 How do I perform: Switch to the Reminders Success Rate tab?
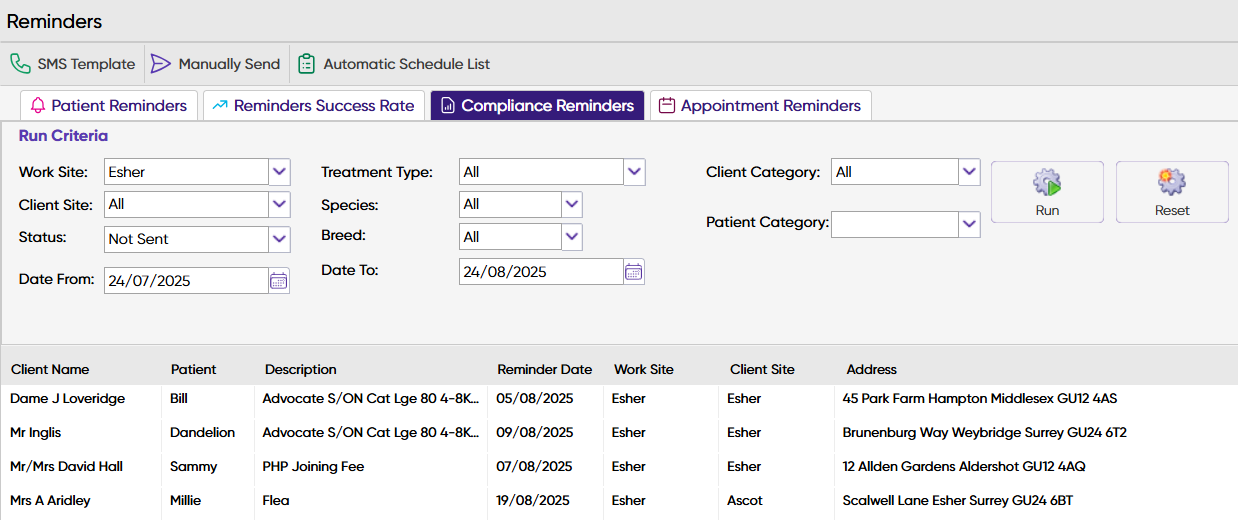tap(314, 106)
